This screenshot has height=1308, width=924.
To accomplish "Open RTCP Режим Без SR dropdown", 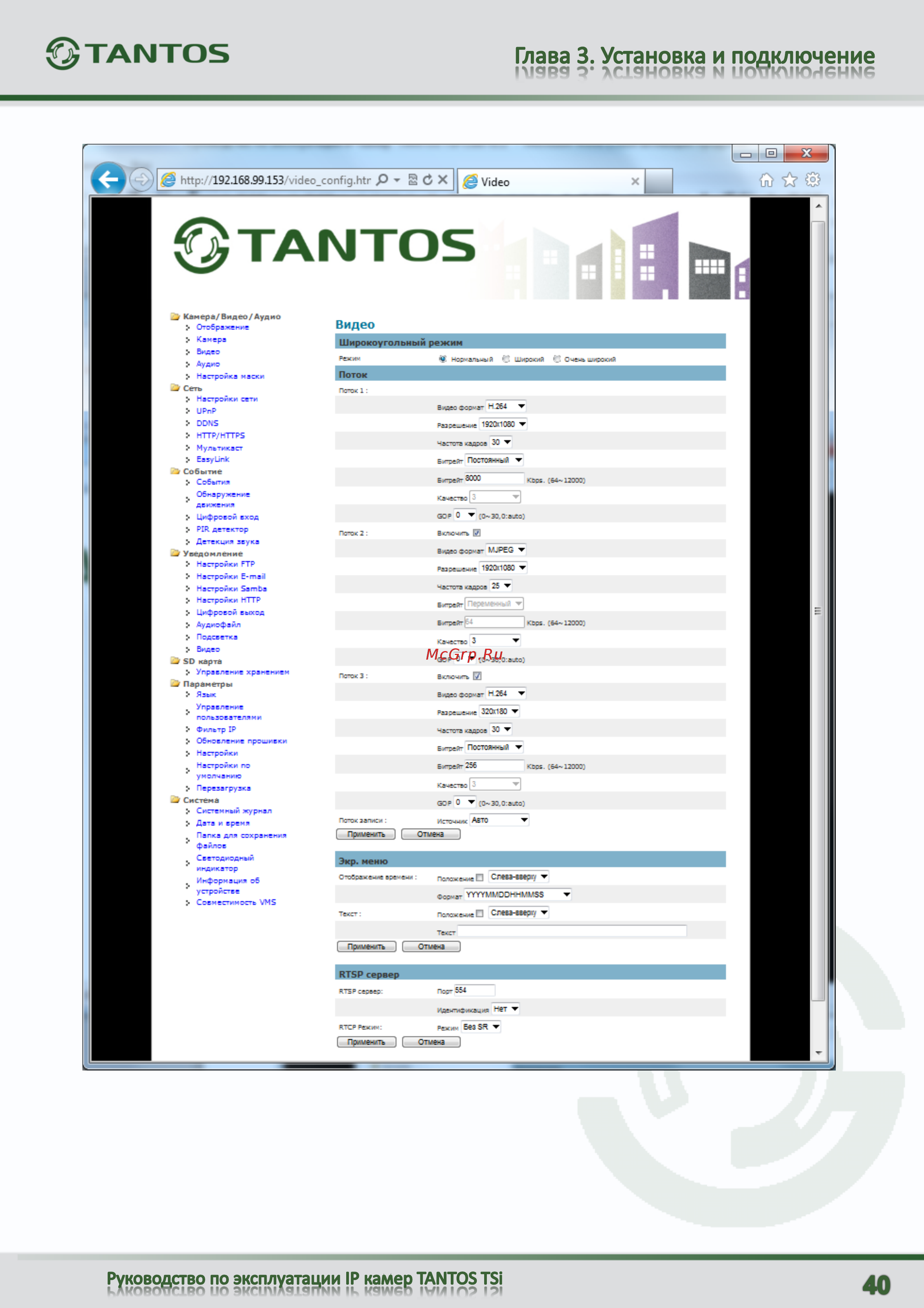I will pyautogui.click(x=481, y=1027).
